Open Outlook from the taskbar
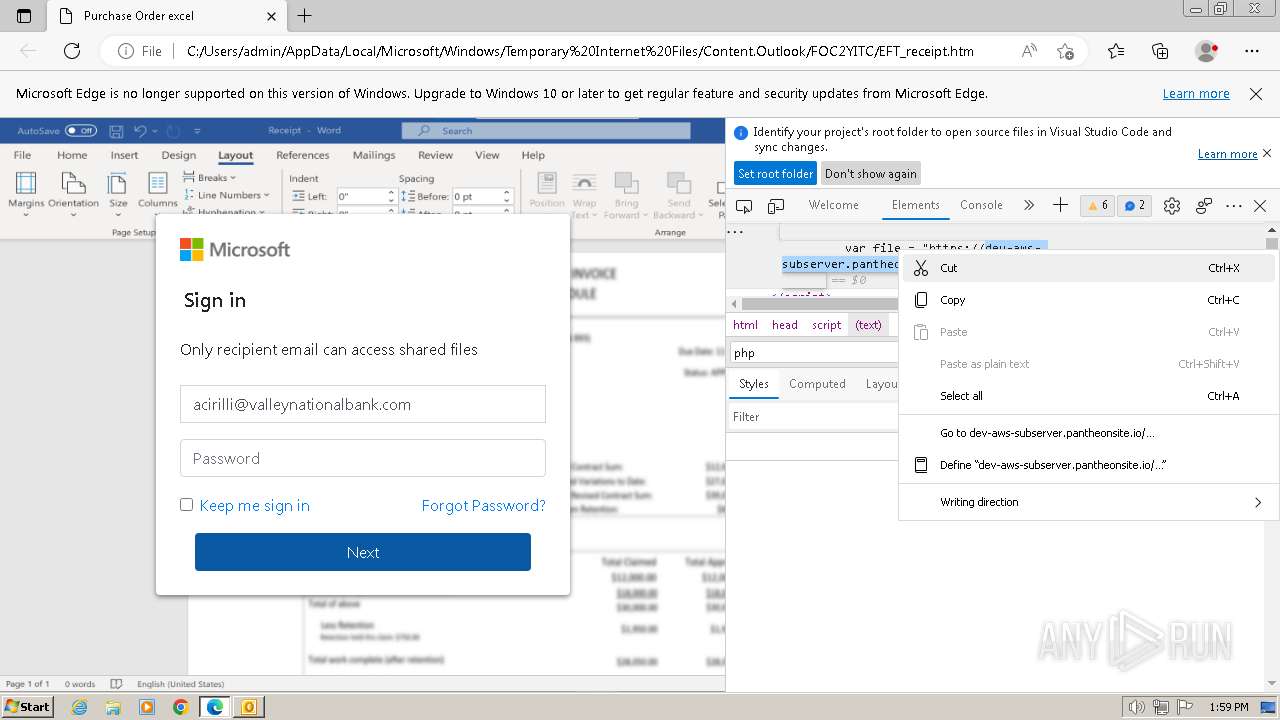Screen dimensions: 1280x720 coord(248,707)
